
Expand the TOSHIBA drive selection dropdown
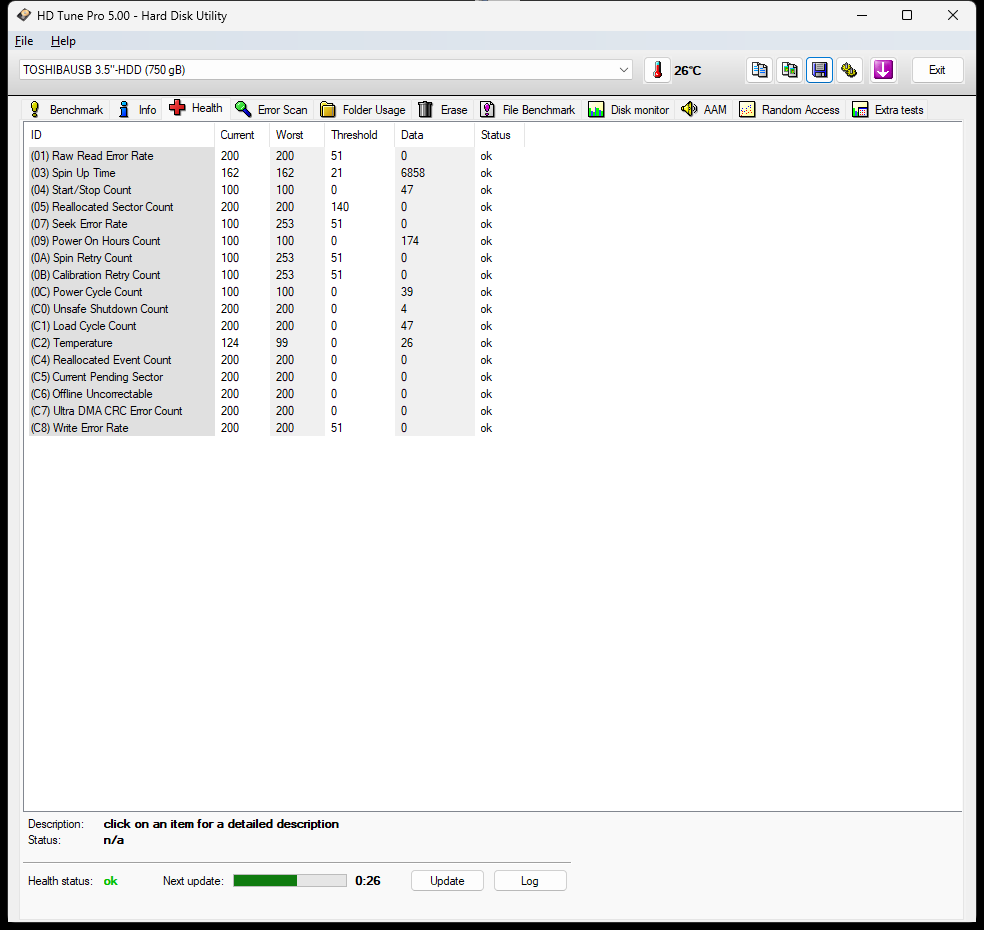click(x=624, y=70)
